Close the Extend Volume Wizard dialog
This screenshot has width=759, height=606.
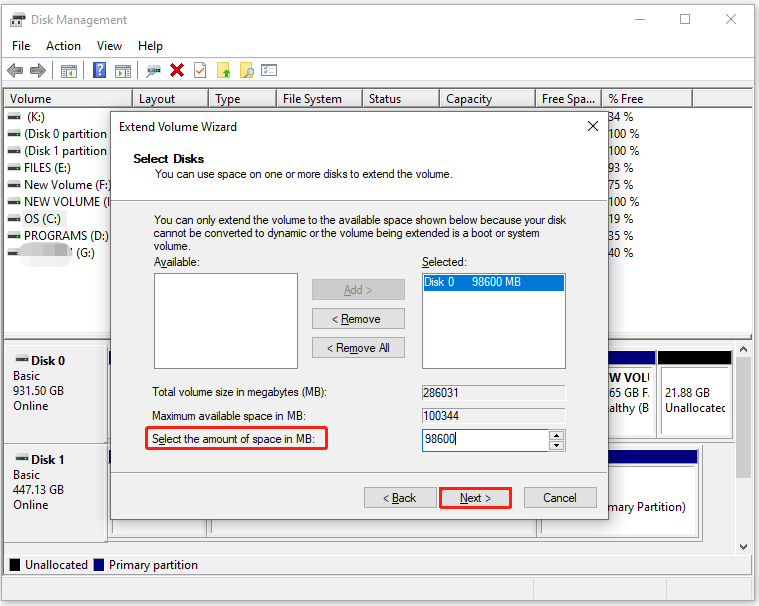(592, 126)
